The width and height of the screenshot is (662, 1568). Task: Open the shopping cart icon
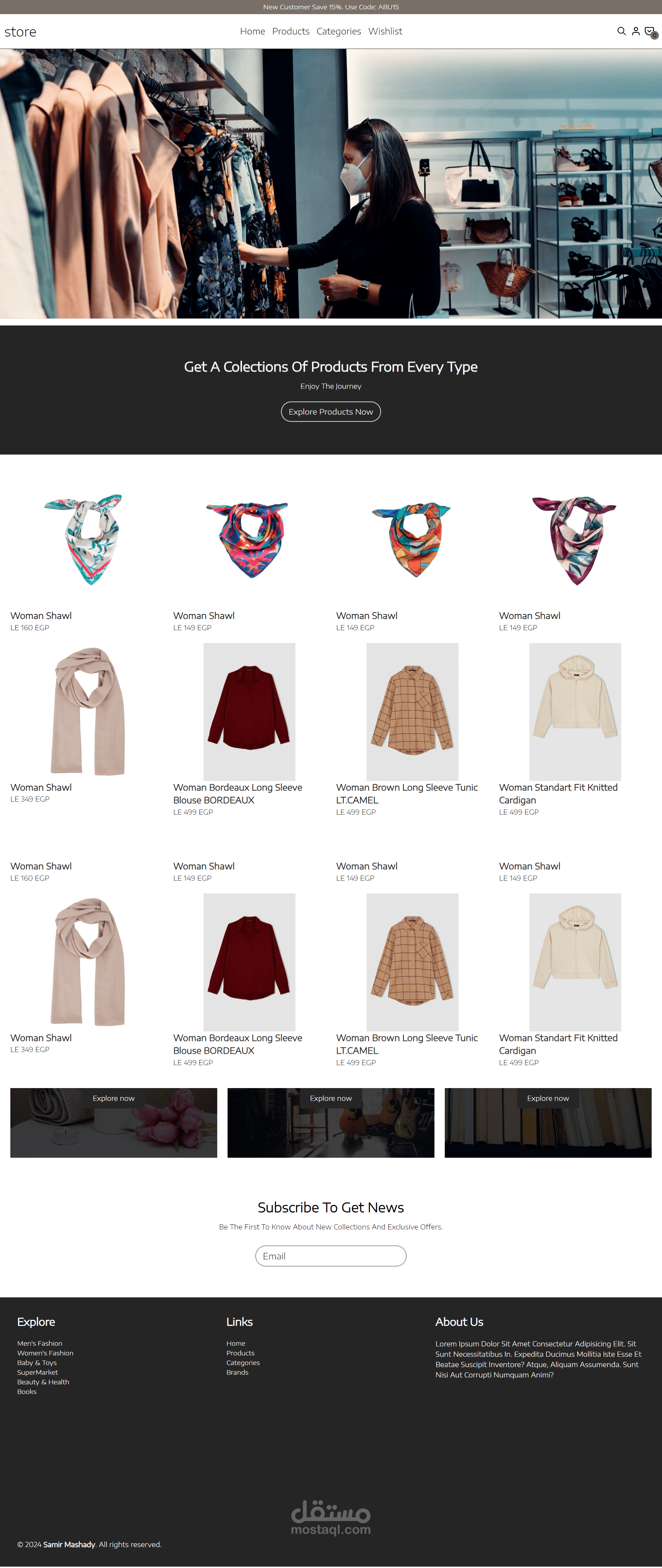[650, 32]
